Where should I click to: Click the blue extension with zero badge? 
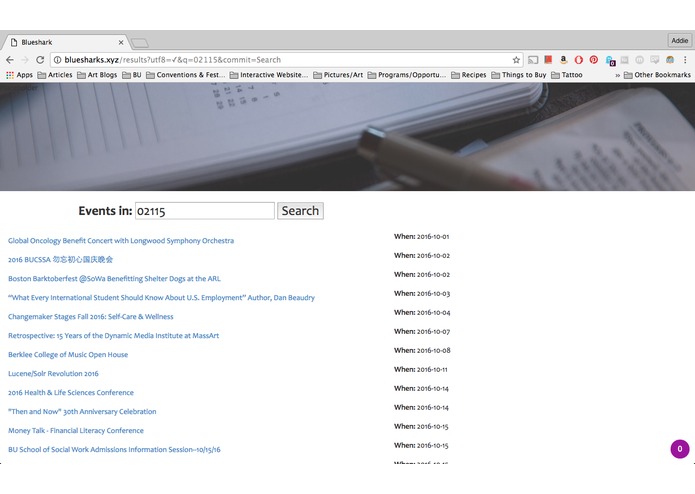[610, 60]
